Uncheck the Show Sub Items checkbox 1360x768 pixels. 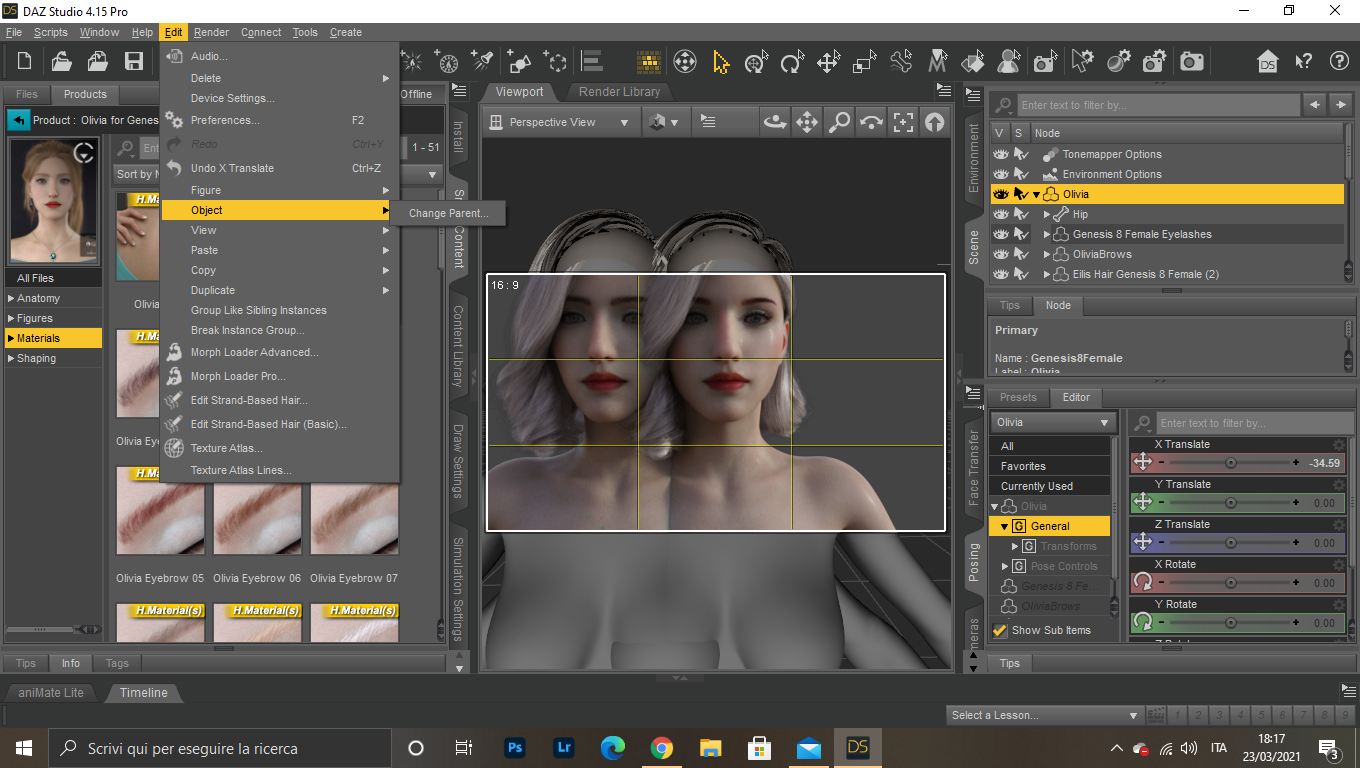pos(999,630)
